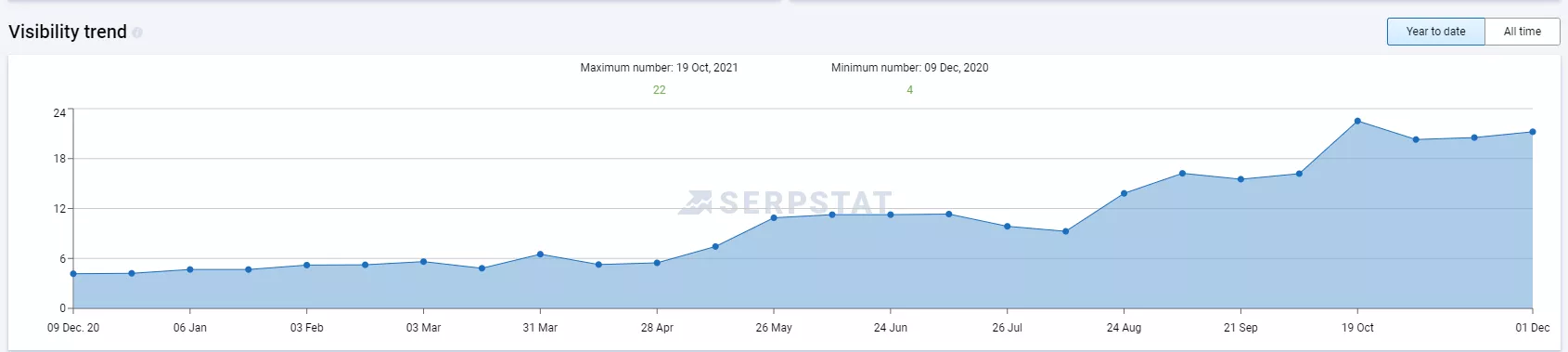
Task: Click the 31 Mar data point
Action: click(540, 254)
